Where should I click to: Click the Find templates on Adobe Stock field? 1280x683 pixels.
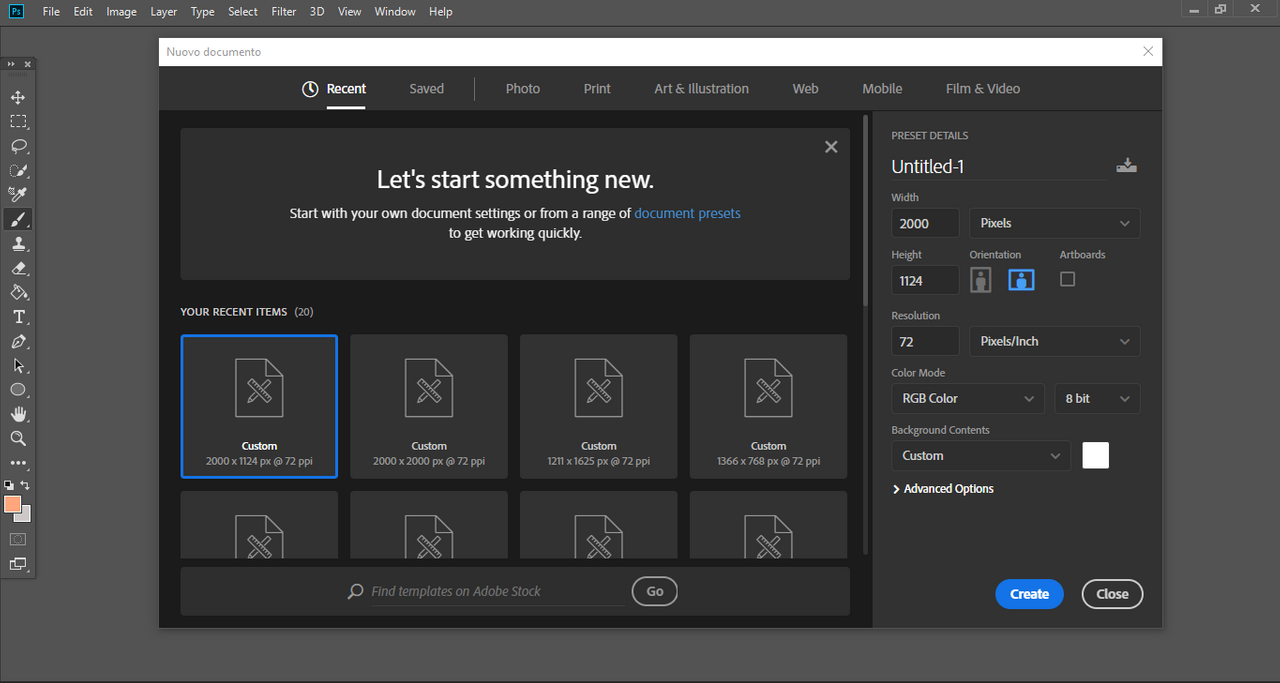point(497,592)
